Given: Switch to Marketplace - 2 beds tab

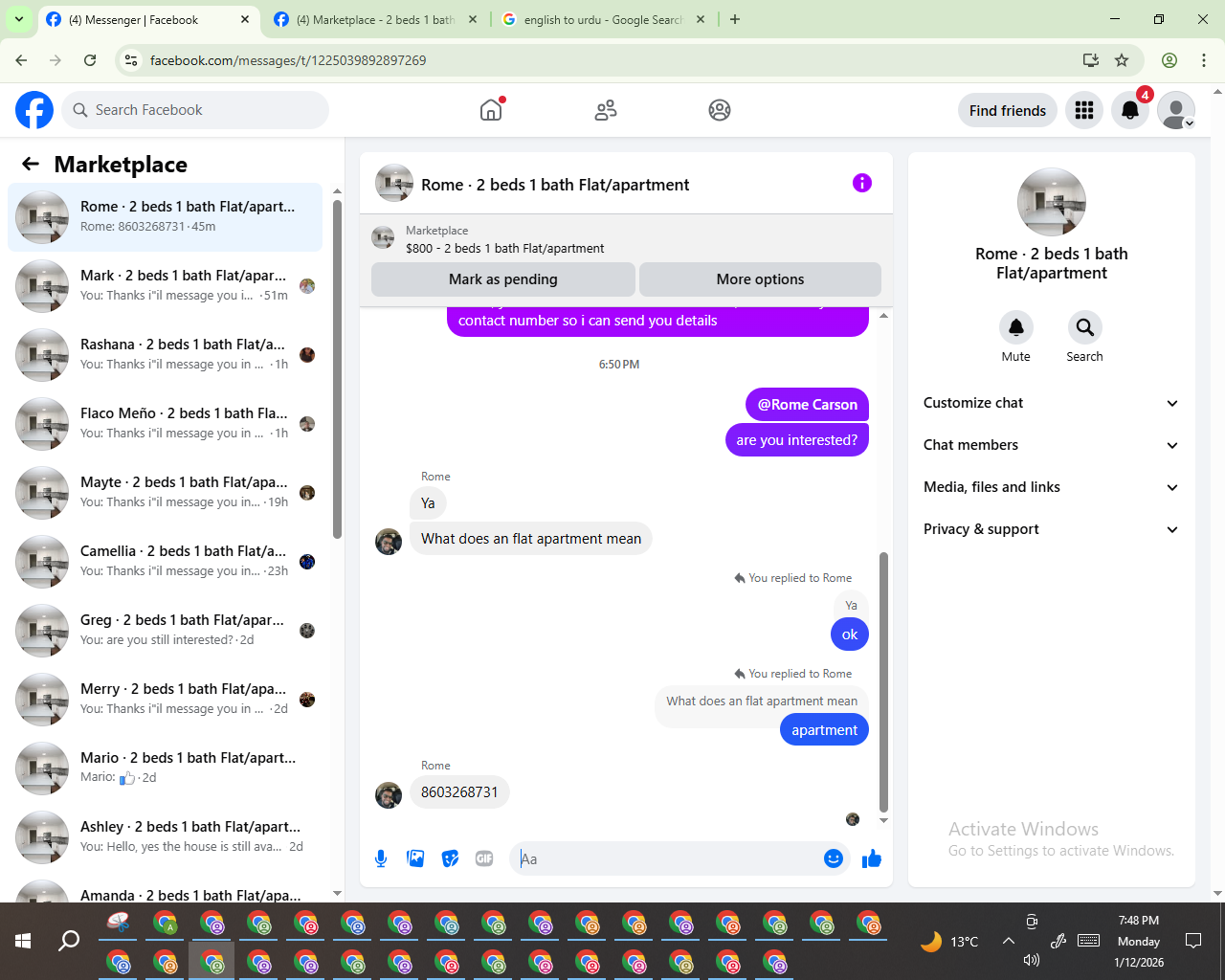Looking at the screenshot, I should pyautogui.click(x=375, y=19).
